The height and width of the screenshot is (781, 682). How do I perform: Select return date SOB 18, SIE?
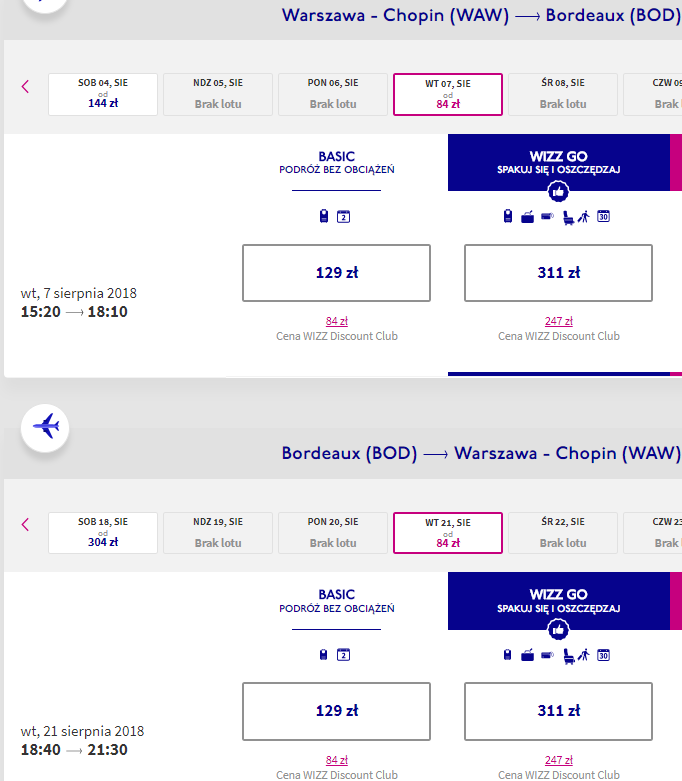(x=103, y=532)
